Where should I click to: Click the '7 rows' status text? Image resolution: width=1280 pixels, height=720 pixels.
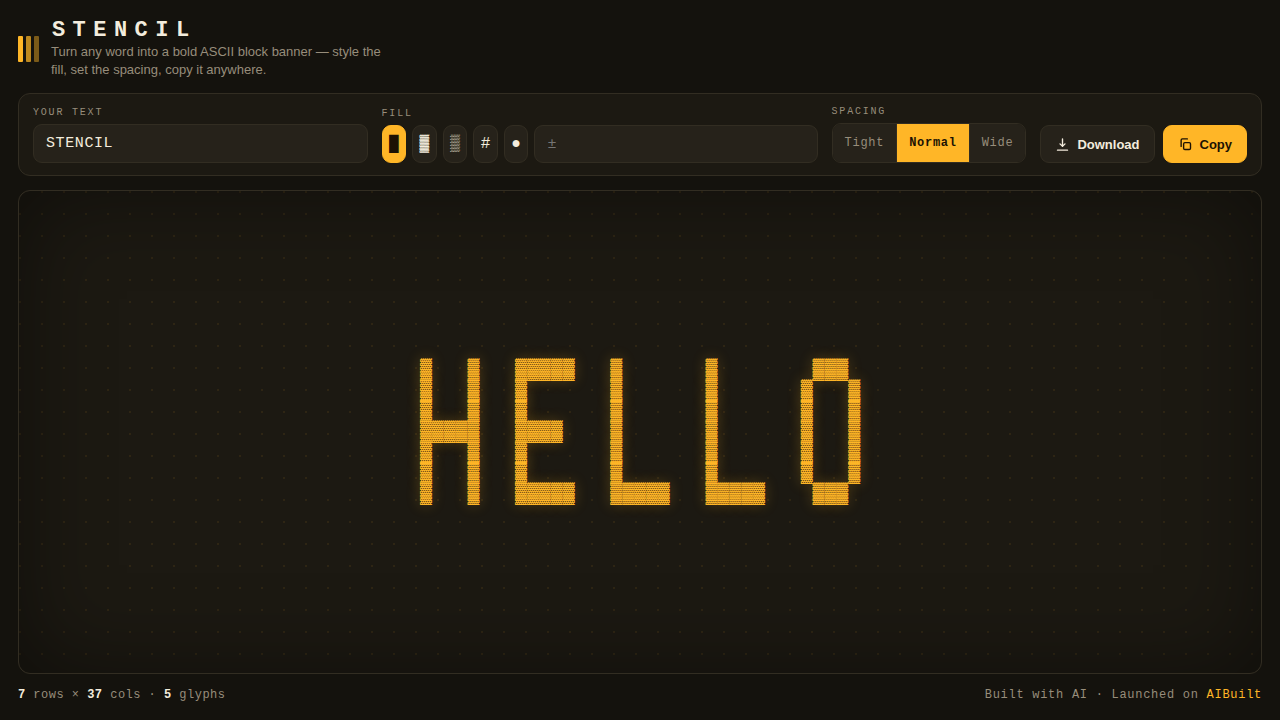[x=41, y=694]
